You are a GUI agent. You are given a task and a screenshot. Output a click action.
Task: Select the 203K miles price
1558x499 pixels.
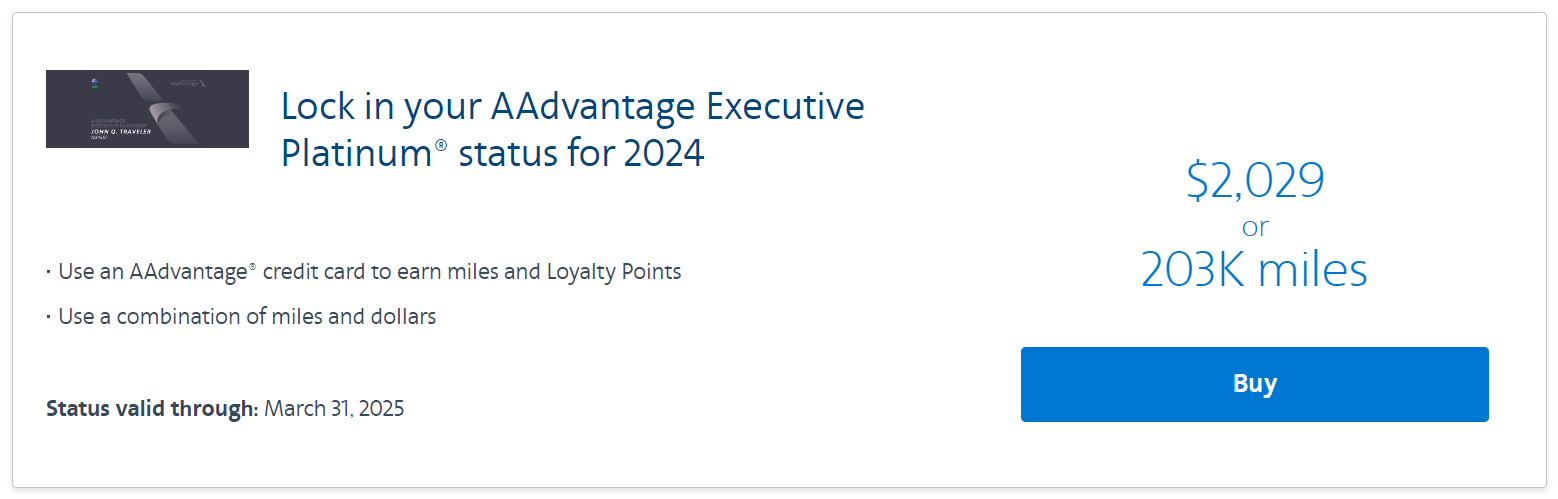1254,270
